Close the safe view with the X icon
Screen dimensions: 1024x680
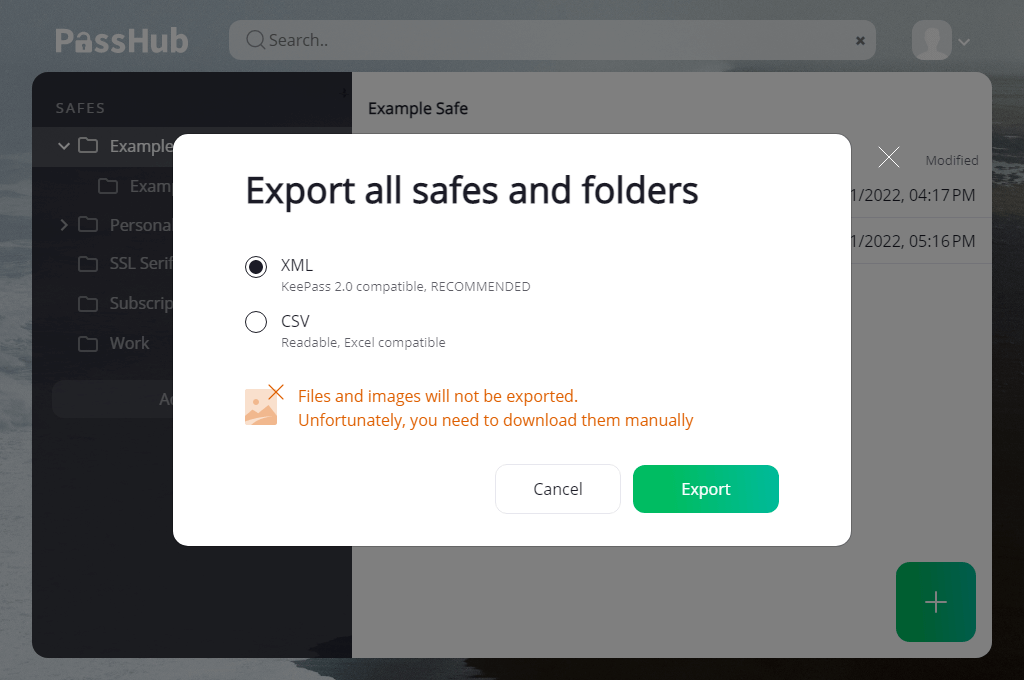tap(889, 157)
